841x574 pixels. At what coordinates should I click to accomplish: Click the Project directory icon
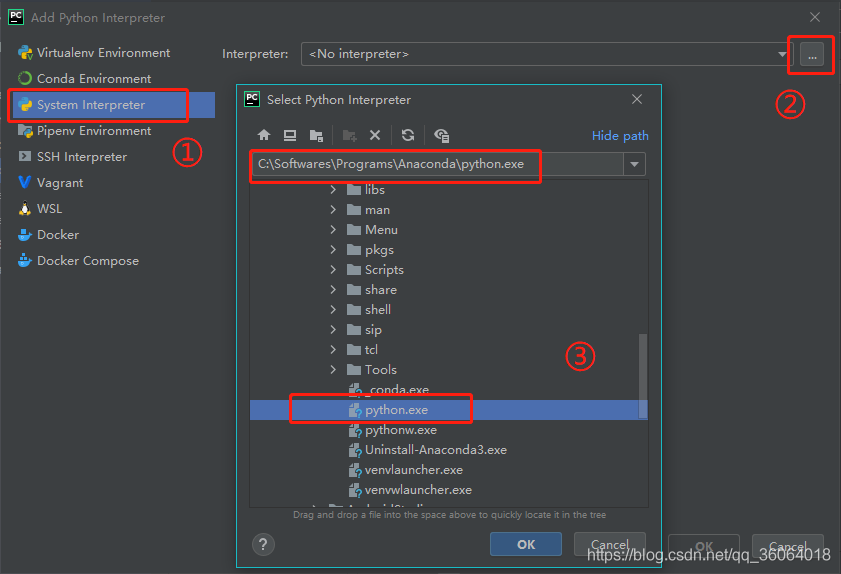click(x=316, y=135)
